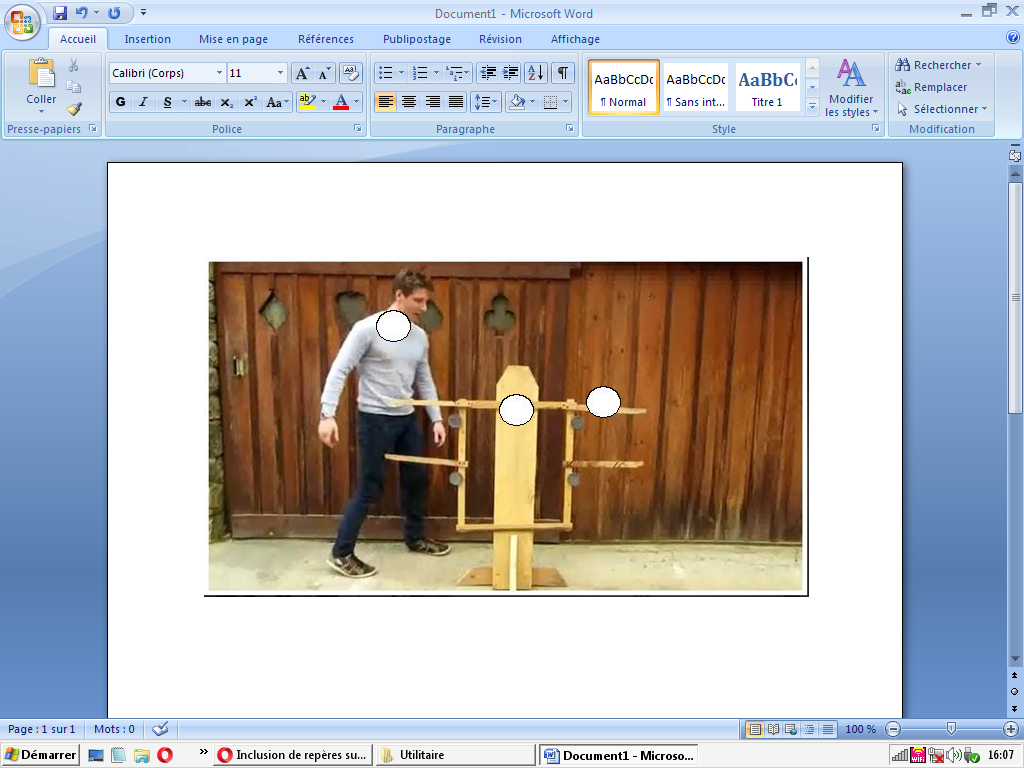Increase paragraph indent
Image resolution: width=1024 pixels, height=768 pixels.
pyautogui.click(x=510, y=73)
